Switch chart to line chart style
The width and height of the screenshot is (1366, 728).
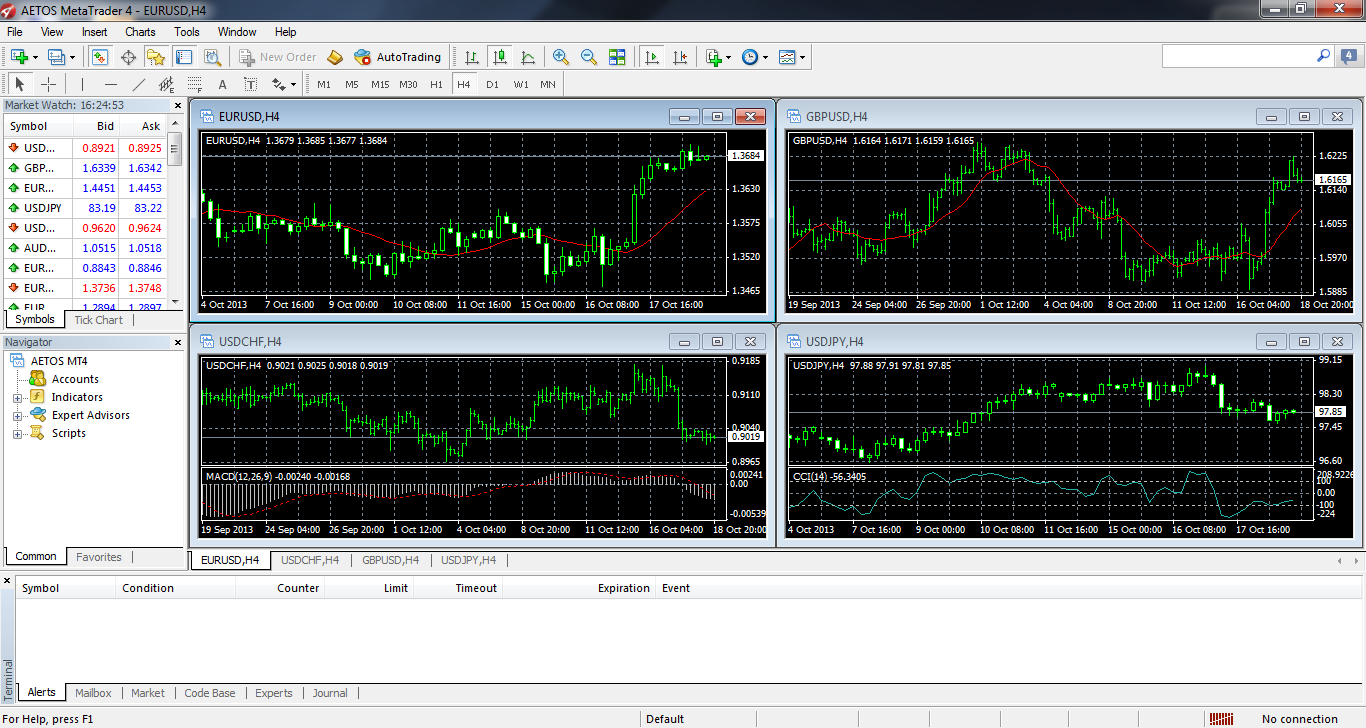(528, 57)
